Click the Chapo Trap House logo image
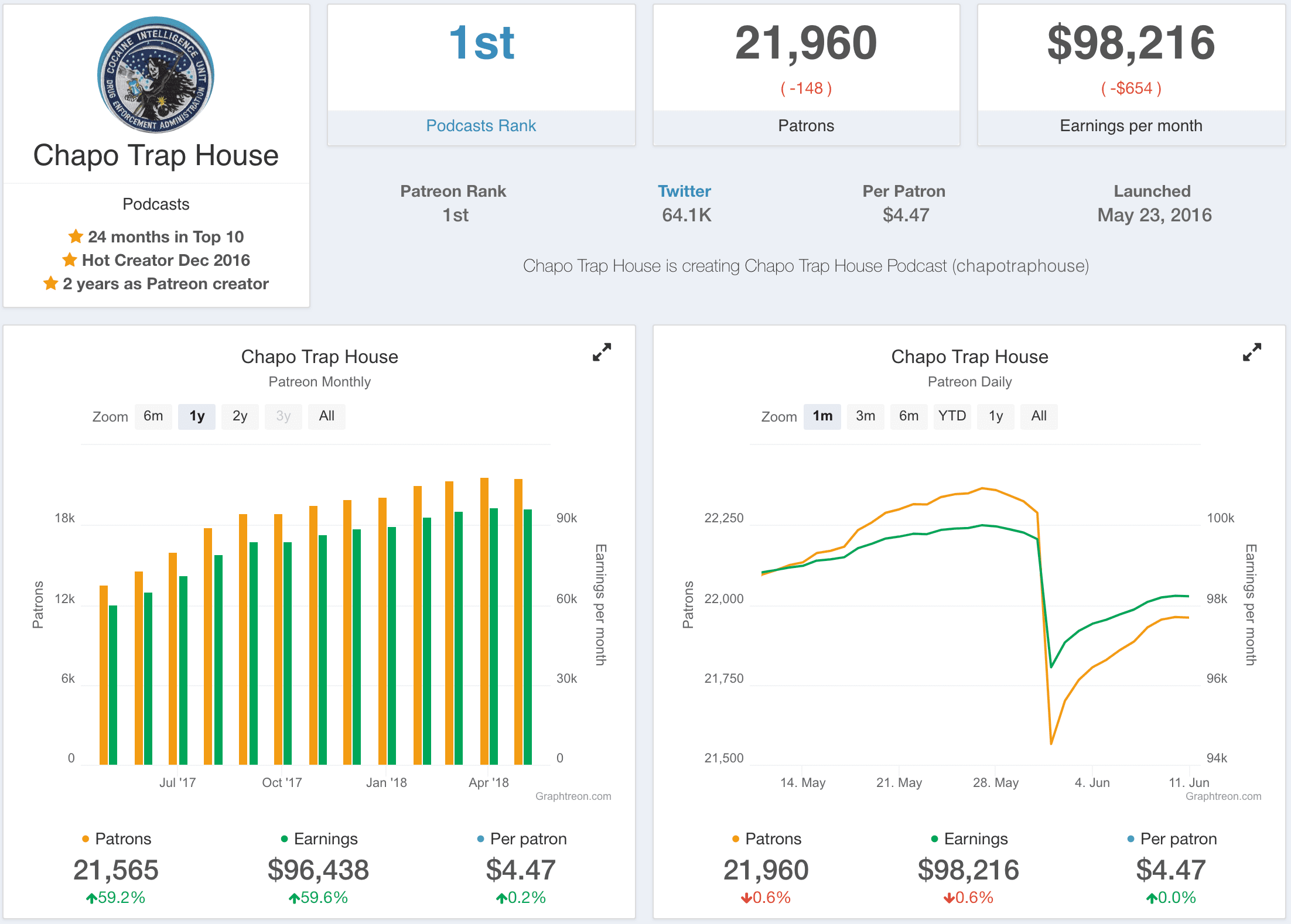 click(x=156, y=75)
